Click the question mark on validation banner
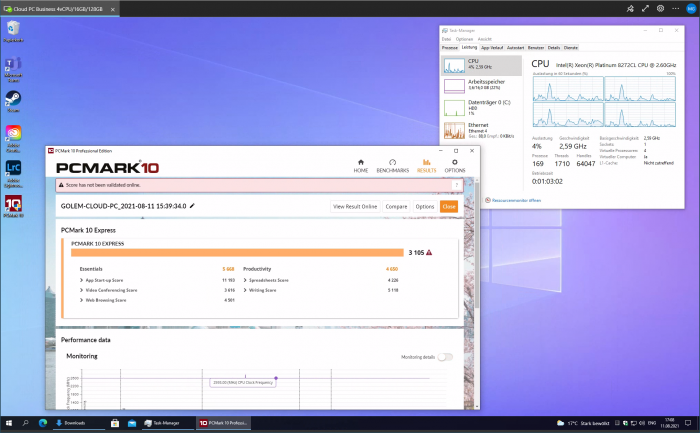This screenshot has width=700, height=433. point(457,185)
